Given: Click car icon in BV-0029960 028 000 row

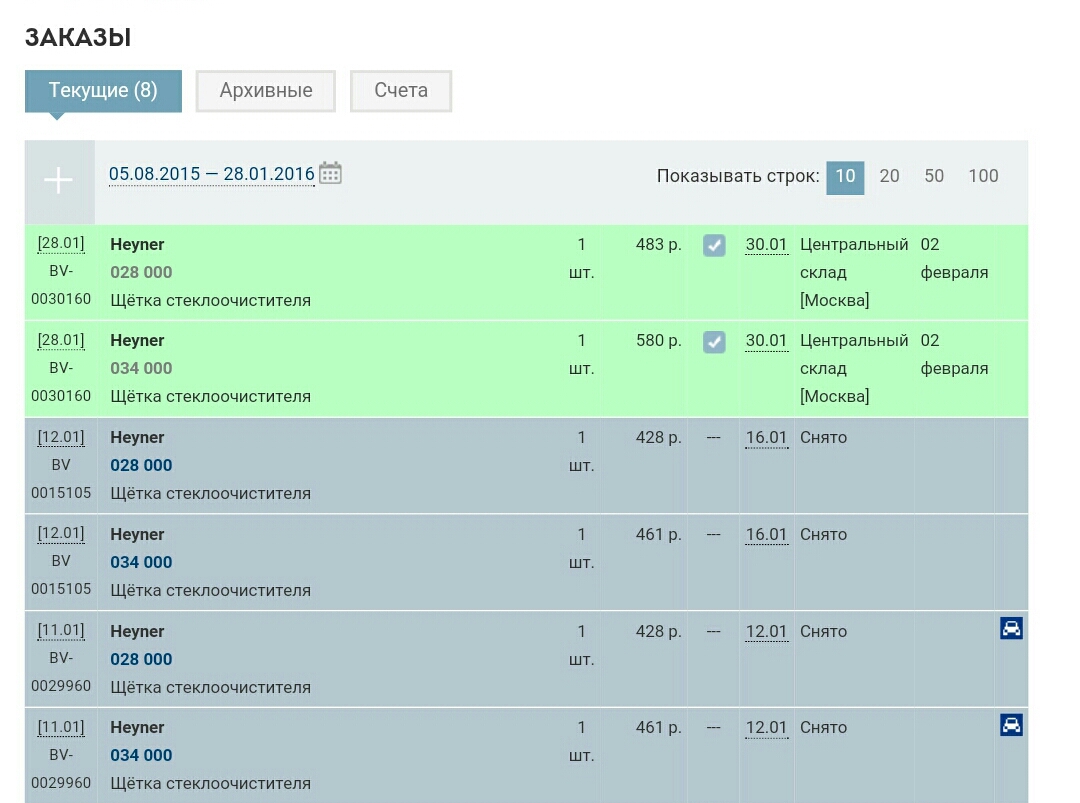Looking at the screenshot, I should (x=1011, y=628).
